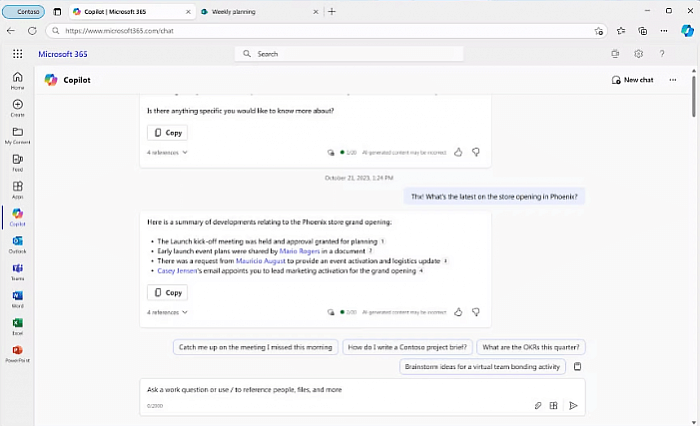Send the message with the arrow icon
The height and width of the screenshot is (426, 700).
click(573, 405)
